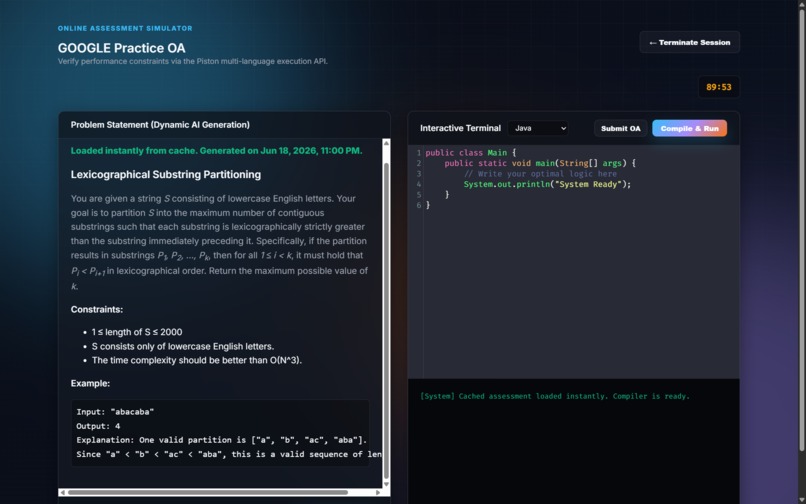806x504 pixels.
Task: Click the page's main vertical scrollbar
Action: [801, 230]
